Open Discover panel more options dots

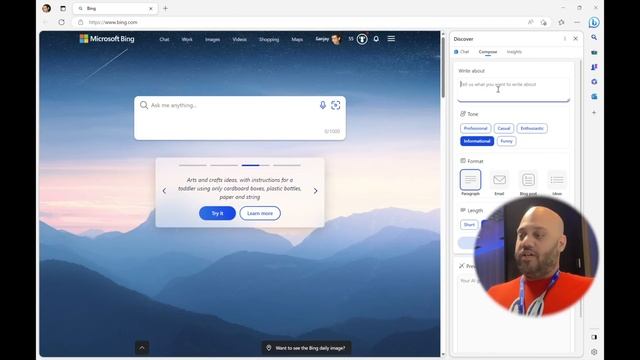[564, 39]
